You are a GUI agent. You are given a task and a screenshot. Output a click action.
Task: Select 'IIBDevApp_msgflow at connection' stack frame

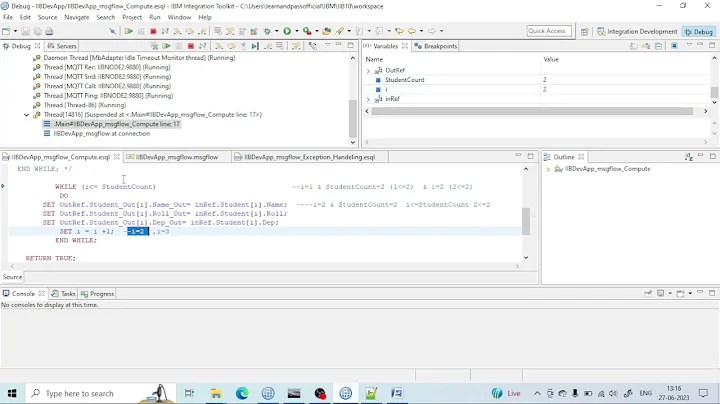[97, 134]
